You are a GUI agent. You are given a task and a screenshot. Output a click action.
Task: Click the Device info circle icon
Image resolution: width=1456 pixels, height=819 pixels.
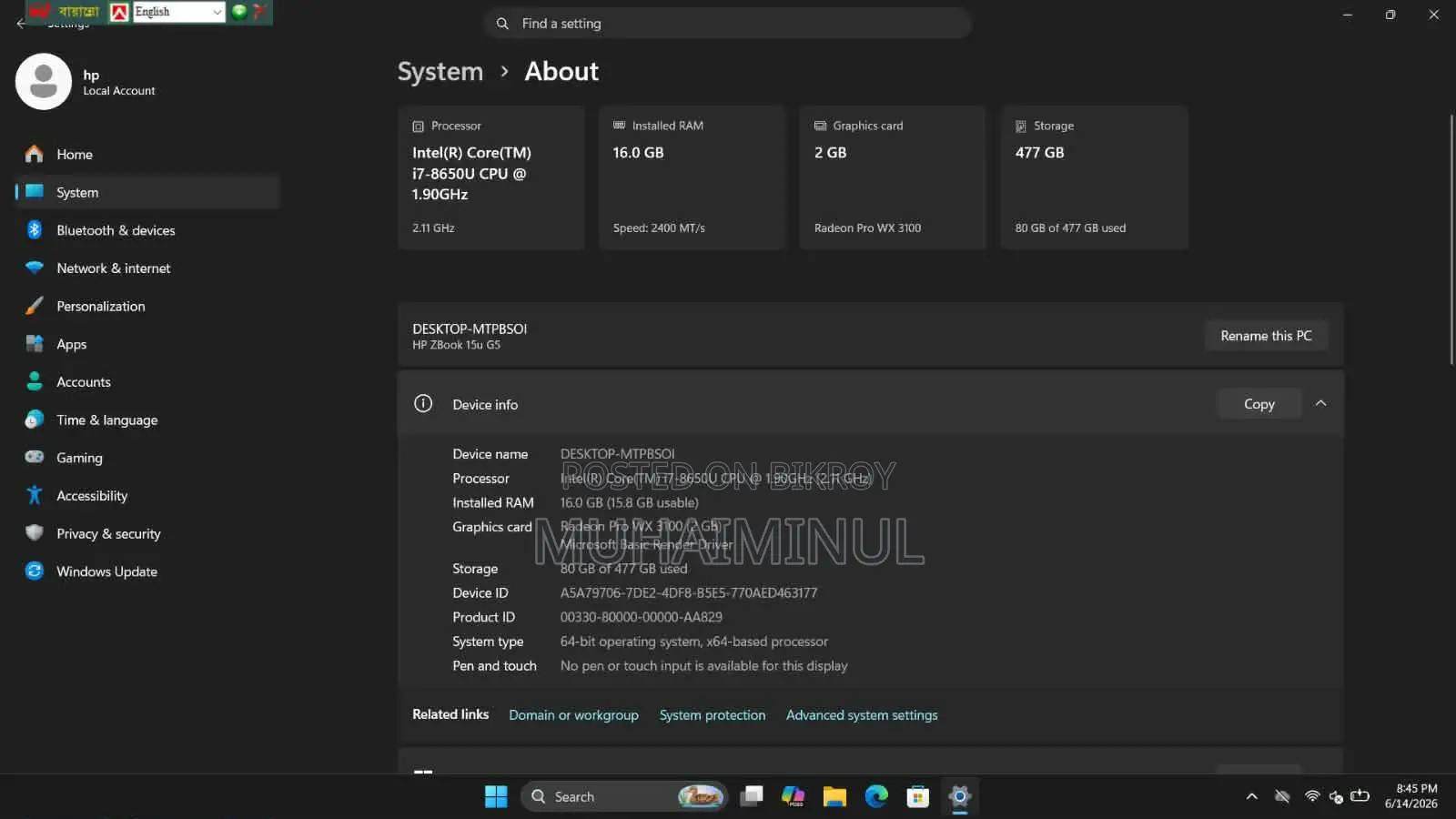pos(423,404)
